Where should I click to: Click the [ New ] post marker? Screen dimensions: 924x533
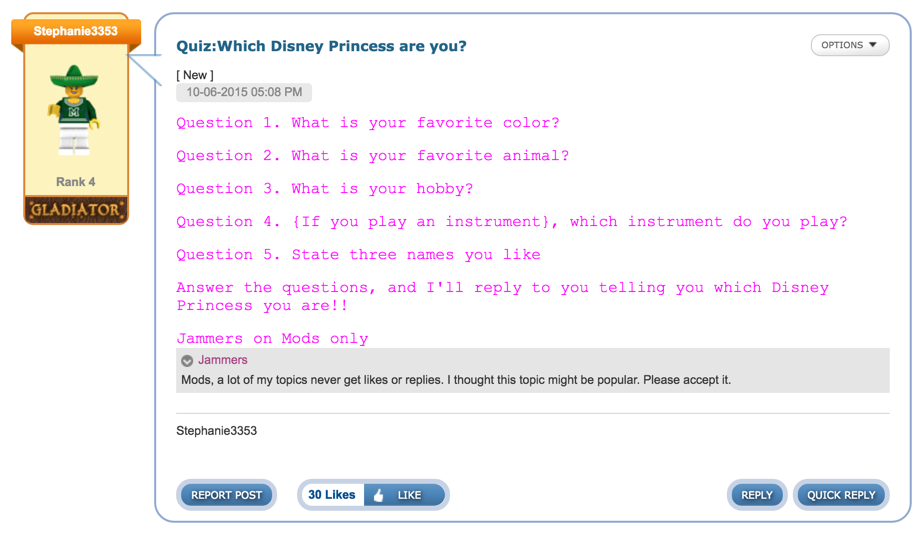pyautogui.click(x=195, y=75)
